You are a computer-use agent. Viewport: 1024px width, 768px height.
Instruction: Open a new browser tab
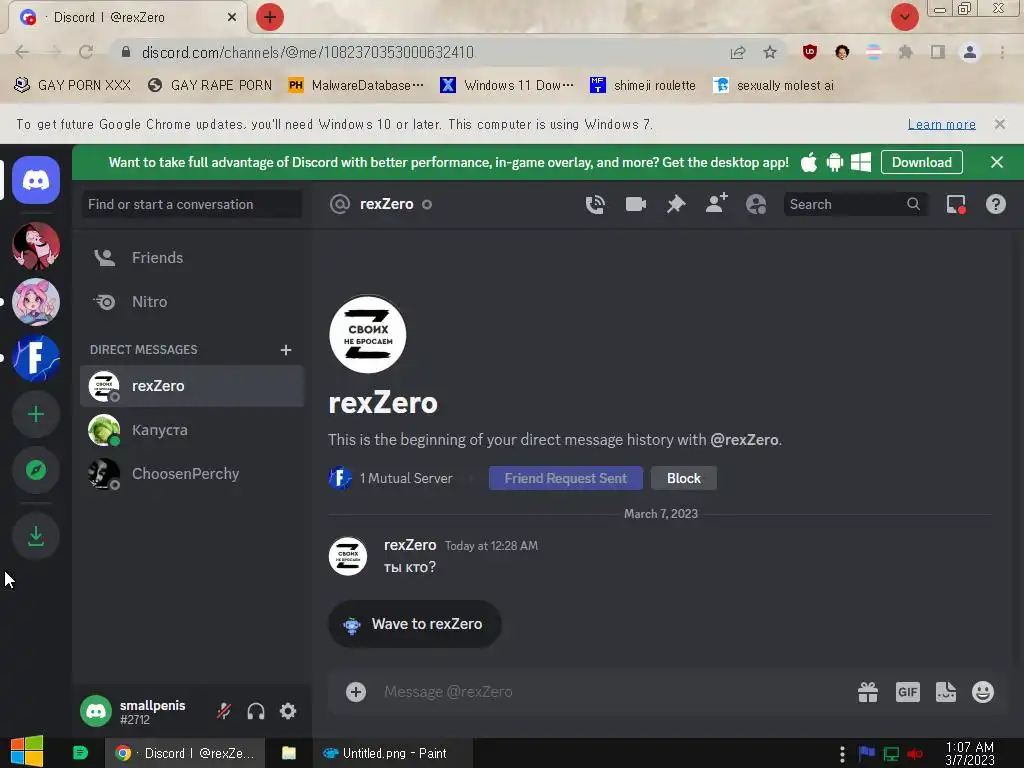[270, 17]
